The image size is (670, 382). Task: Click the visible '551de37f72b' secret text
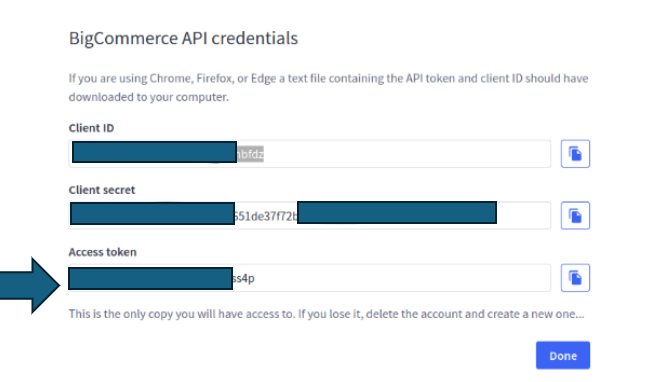pyautogui.click(x=266, y=216)
